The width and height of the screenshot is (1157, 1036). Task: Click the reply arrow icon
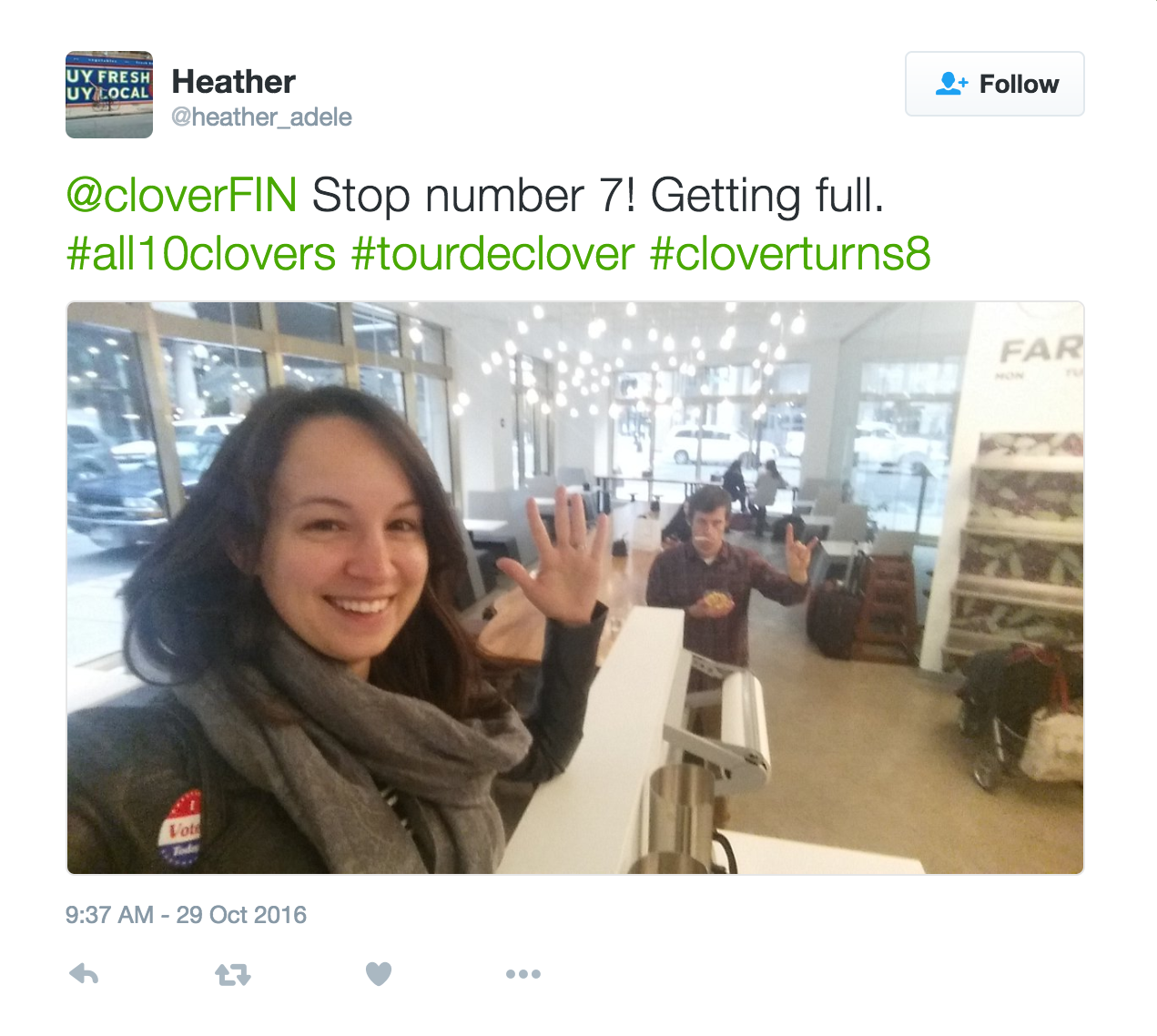point(84,974)
